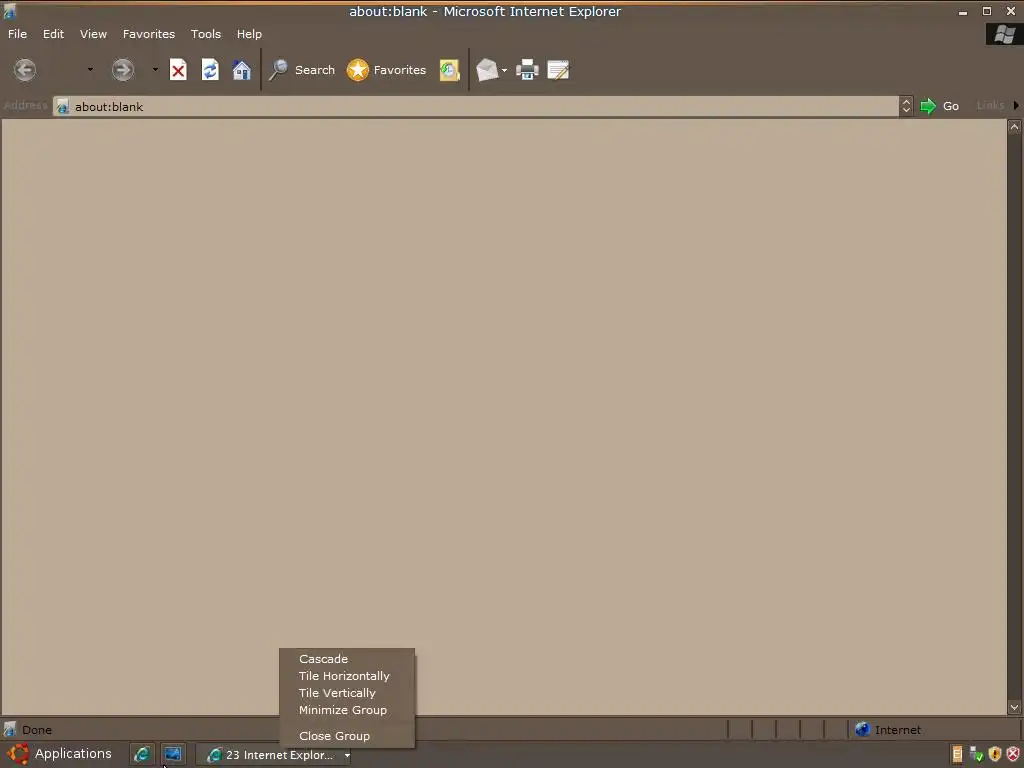
Task: Click the orange document tray icon
Action: tap(957, 754)
